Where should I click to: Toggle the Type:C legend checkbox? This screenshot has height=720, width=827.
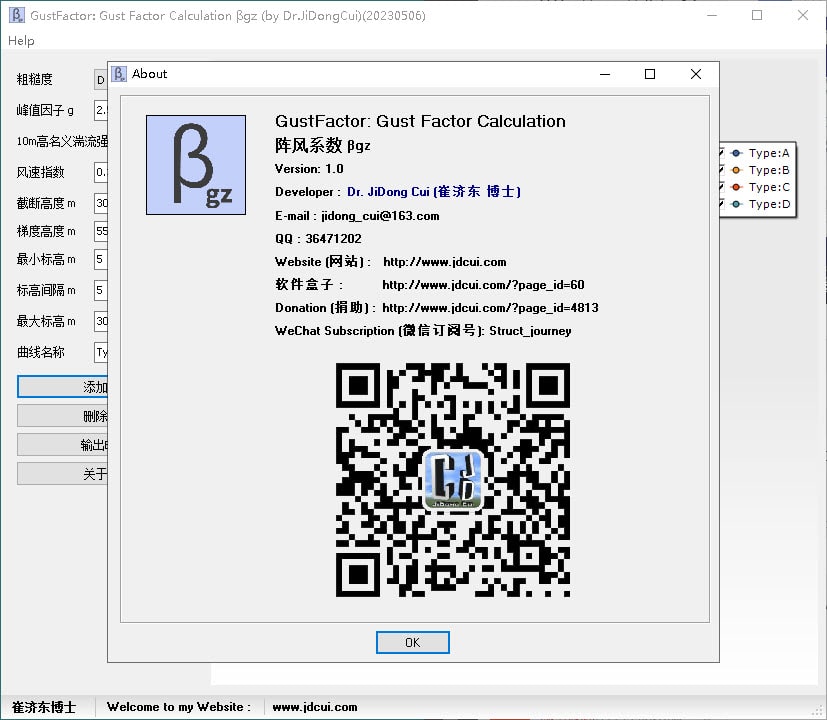coord(722,187)
